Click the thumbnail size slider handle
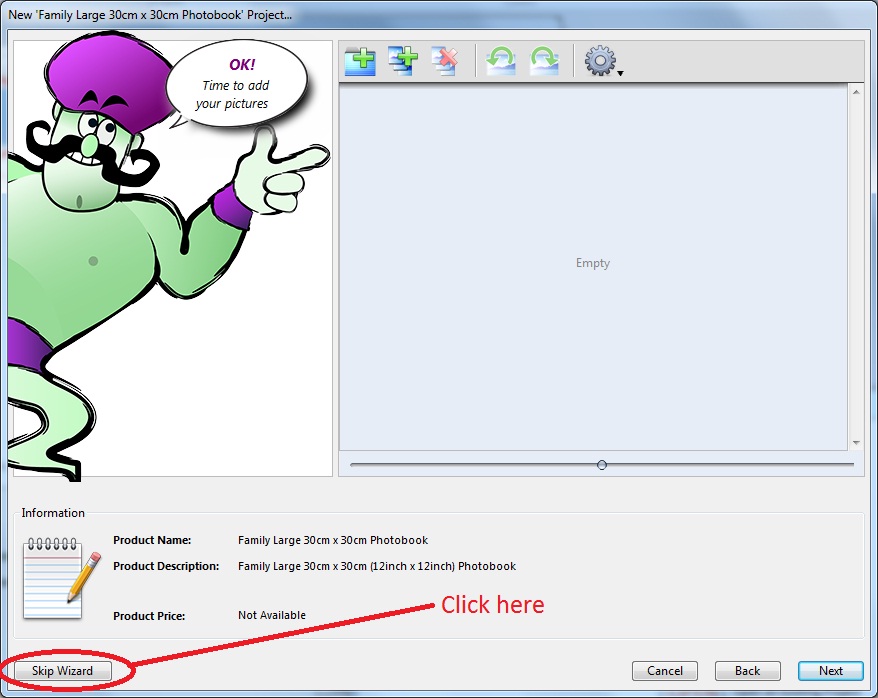Image resolution: width=878 pixels, height=698 pixels. (x=602, y=465)
